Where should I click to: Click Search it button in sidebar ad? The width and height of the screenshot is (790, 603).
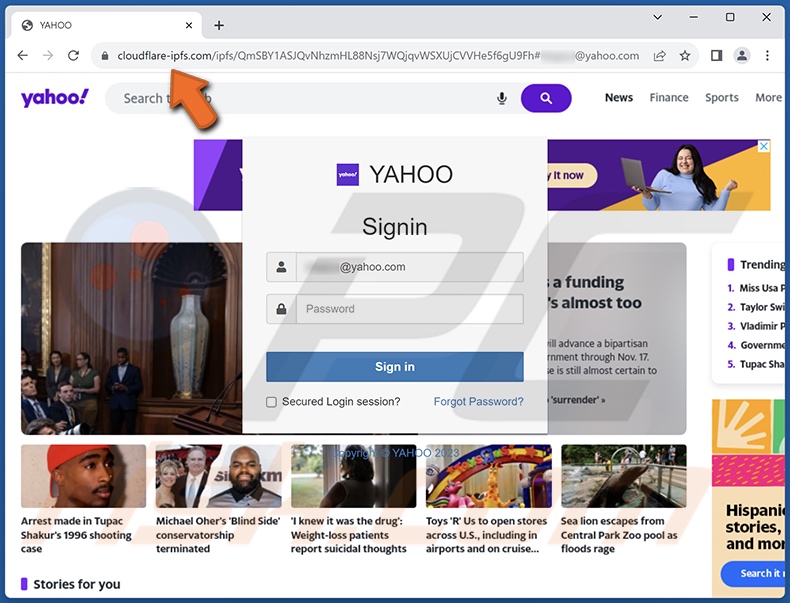coord(753,574)
